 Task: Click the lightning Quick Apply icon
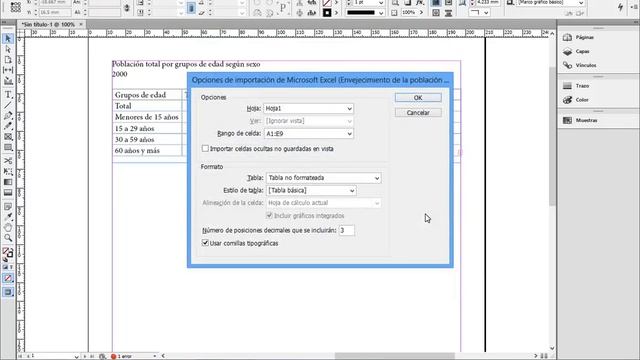pyautogui.click(x=620, y=6)
